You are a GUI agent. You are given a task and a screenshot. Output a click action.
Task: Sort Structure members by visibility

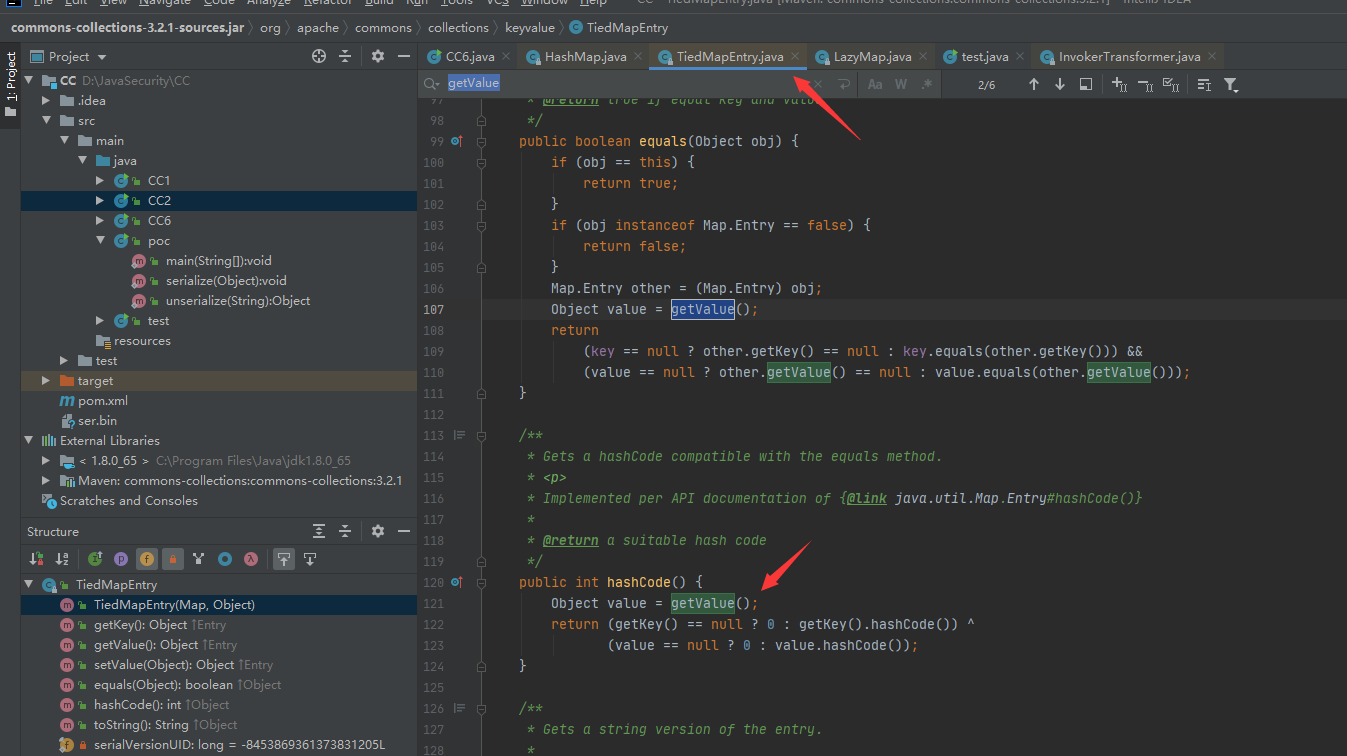(x=36, y=559)
